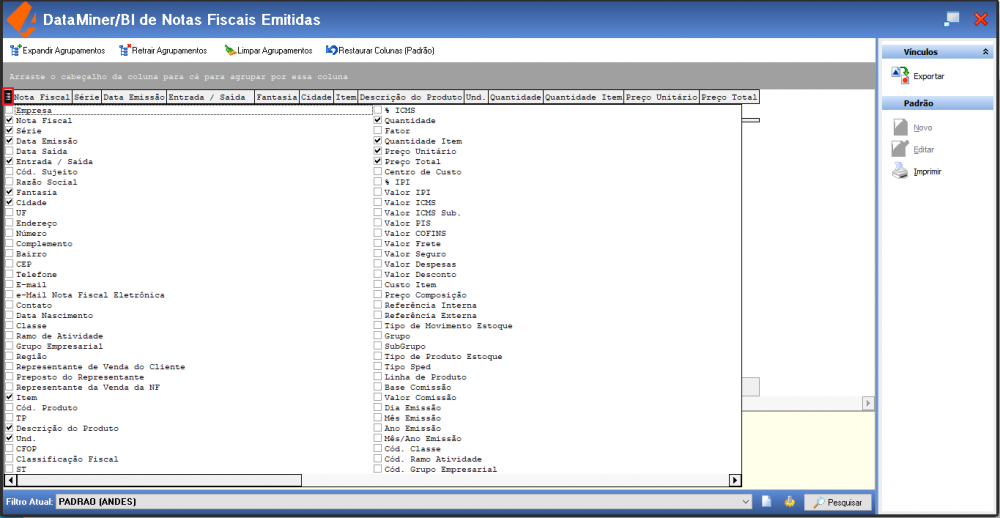1000x518 pixels.
Task: Uncheck the Preço Total column checkbox
Action: (378, 161)
